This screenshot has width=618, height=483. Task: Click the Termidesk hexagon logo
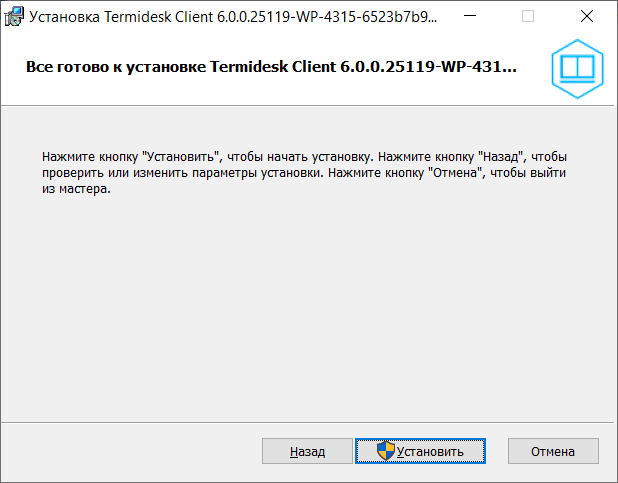pos(578,68)
